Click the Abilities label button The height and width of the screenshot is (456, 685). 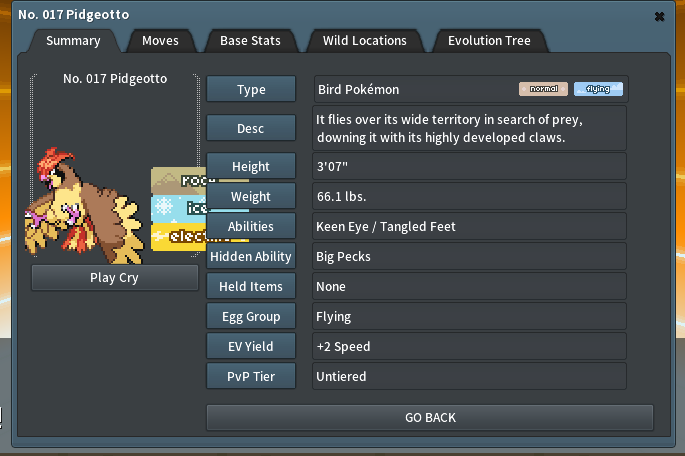tap(251, 226)
